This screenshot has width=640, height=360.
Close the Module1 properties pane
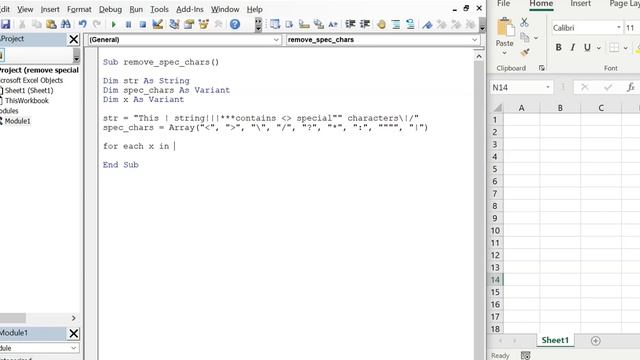click(73, 333)
